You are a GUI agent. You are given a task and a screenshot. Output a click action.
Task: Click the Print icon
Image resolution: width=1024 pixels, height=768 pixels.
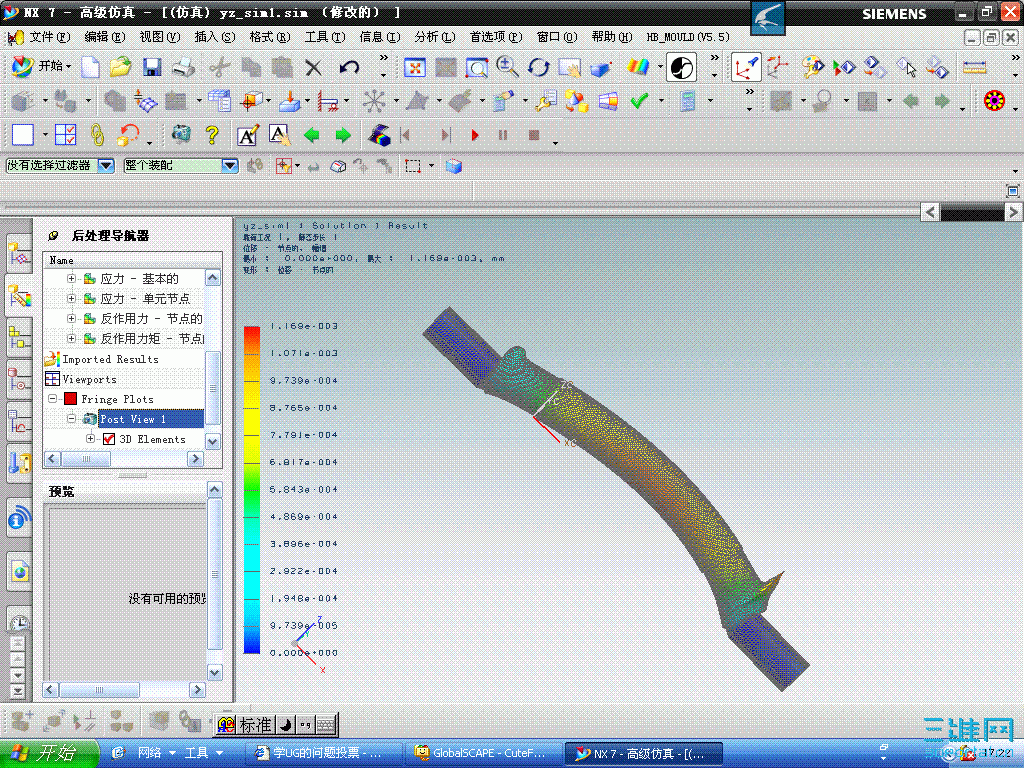(183, 67)
